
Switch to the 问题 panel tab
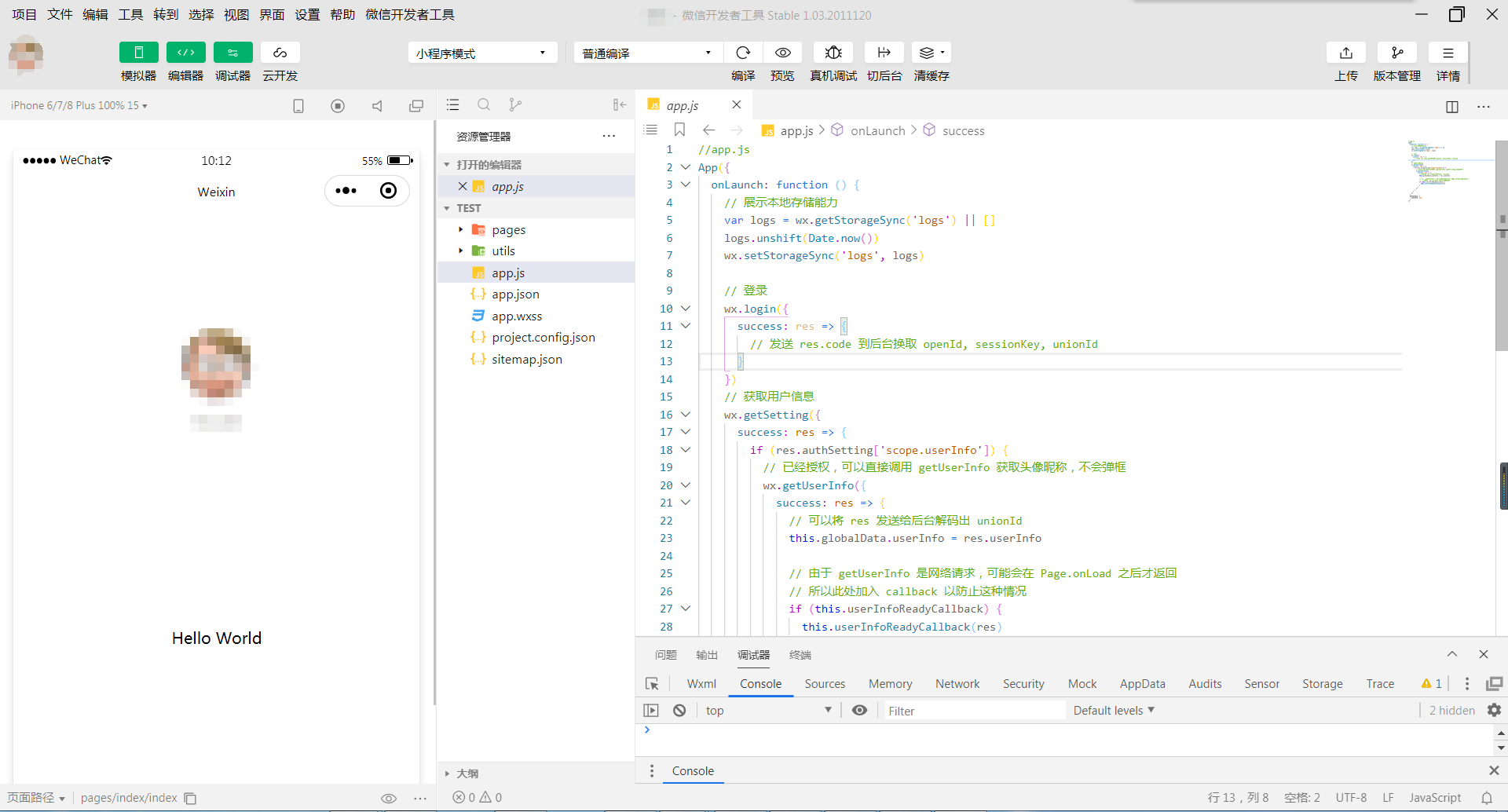[x=665, y=654]
